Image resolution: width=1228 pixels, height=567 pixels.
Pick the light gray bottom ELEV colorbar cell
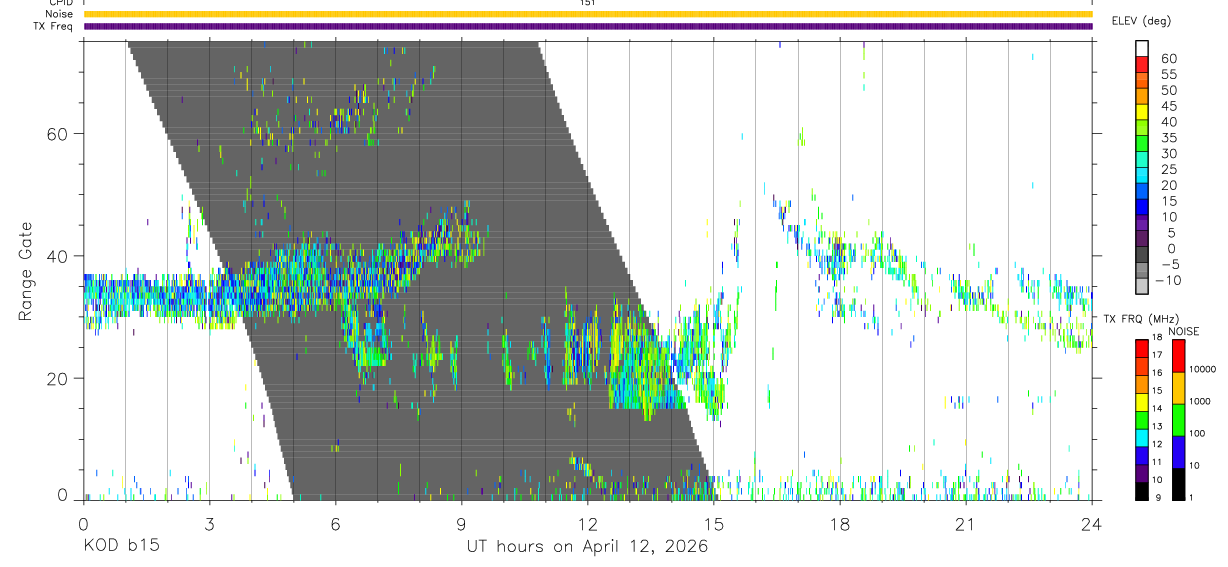coord(1141,288)
